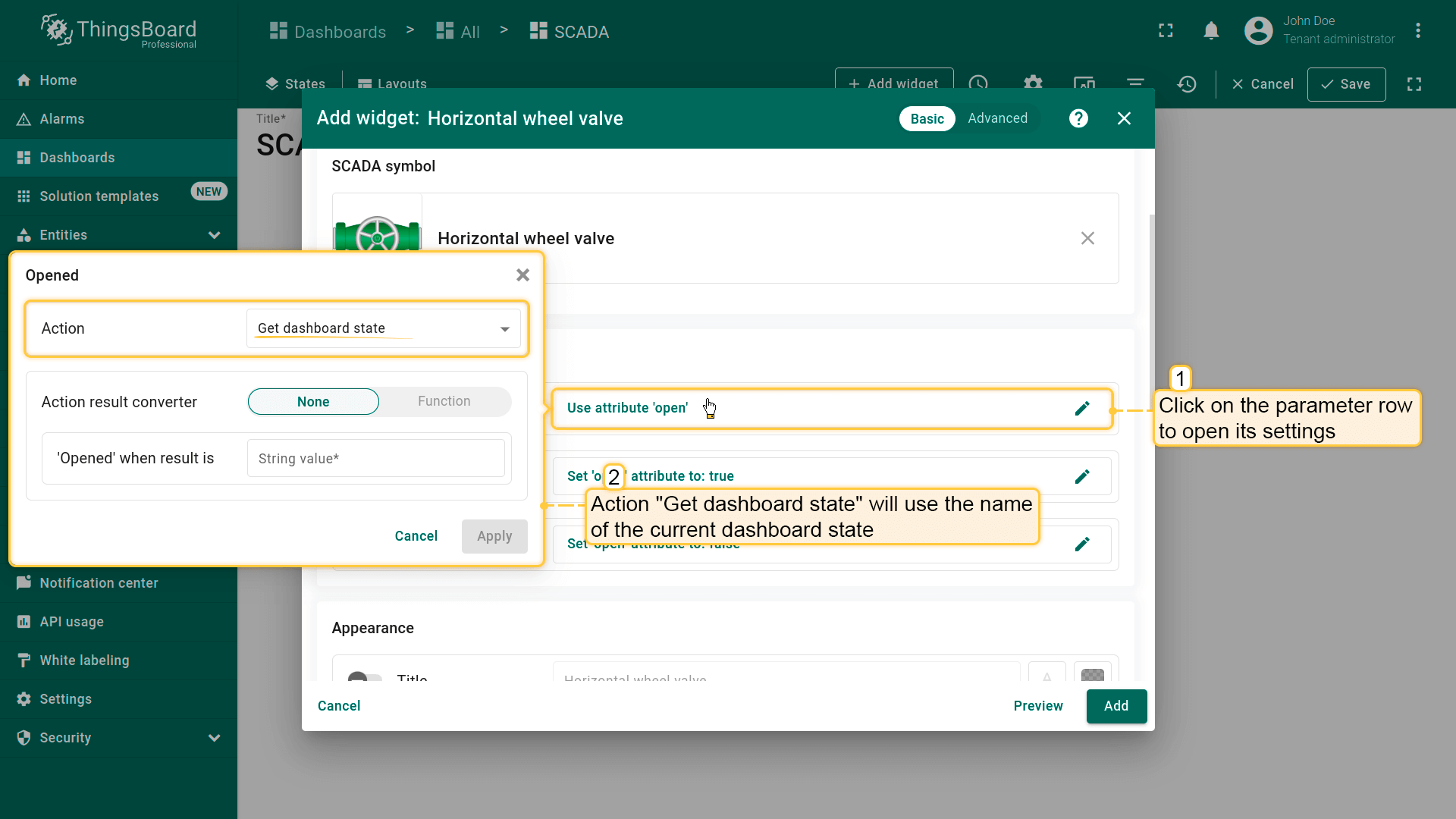
Task: Click Preview in the widget dialog
Action: pyautogui.click(x=1037, y=706)
